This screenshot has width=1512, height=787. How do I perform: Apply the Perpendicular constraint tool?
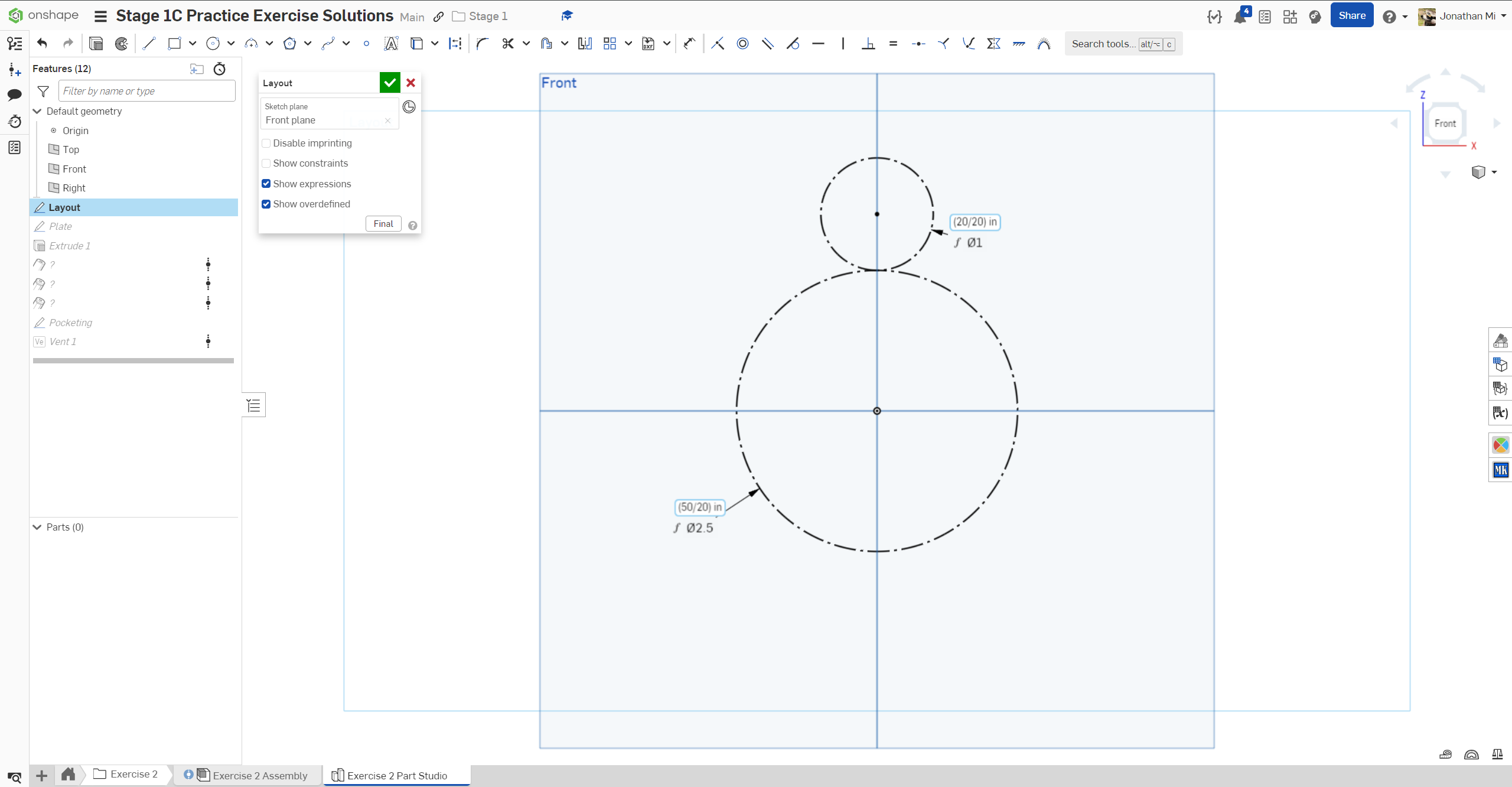(x=868, y=43)
